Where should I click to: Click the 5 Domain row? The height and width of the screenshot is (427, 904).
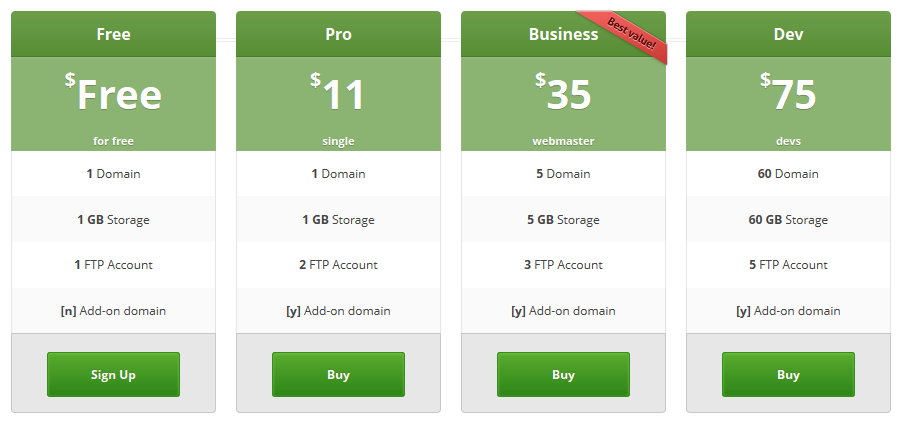(563, 173)
